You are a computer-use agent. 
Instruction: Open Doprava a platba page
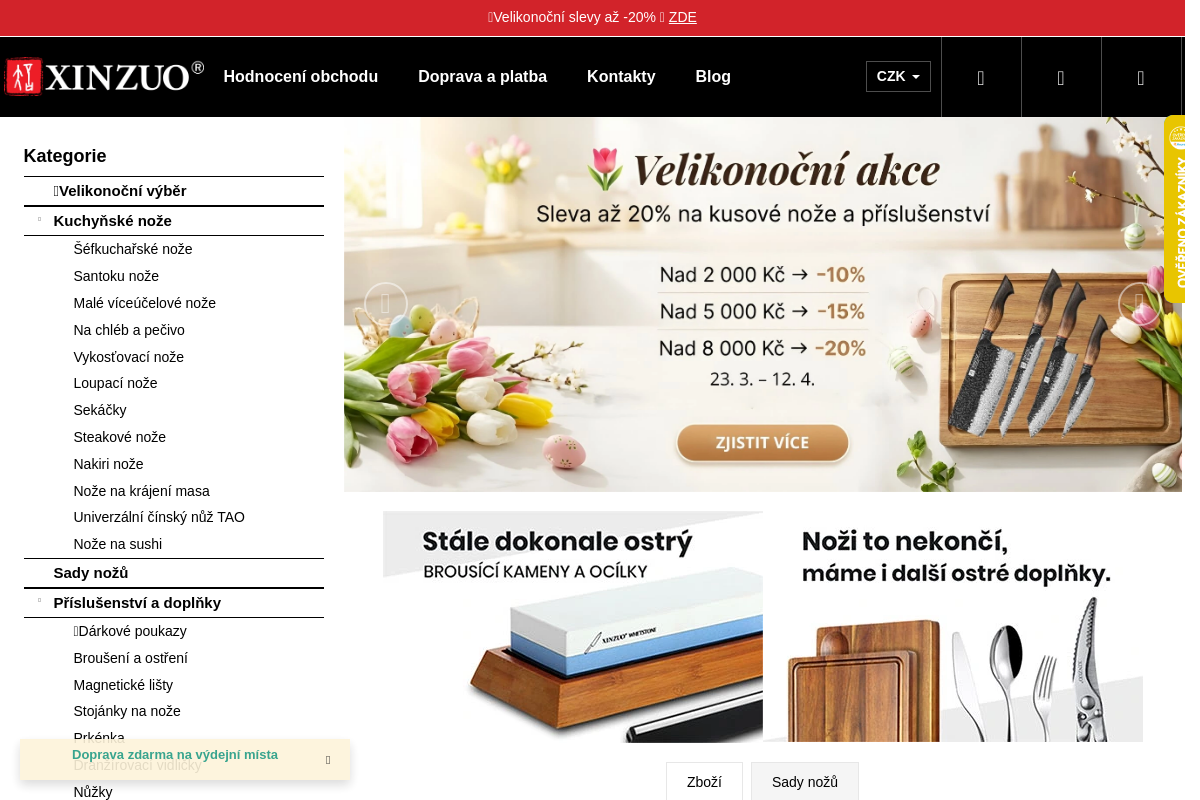point(482,77)
